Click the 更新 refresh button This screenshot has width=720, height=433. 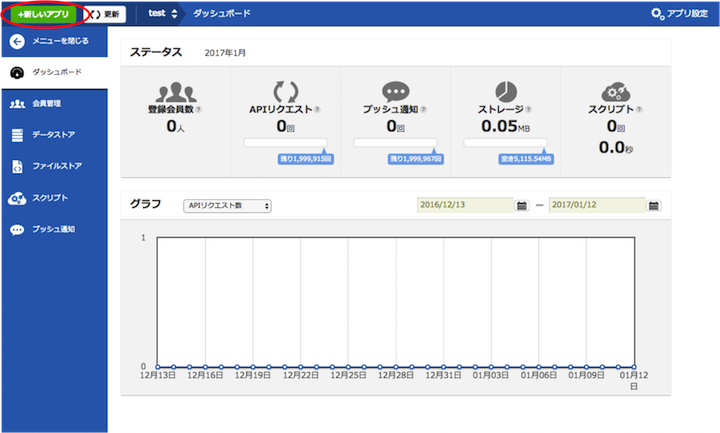(105, 14)
